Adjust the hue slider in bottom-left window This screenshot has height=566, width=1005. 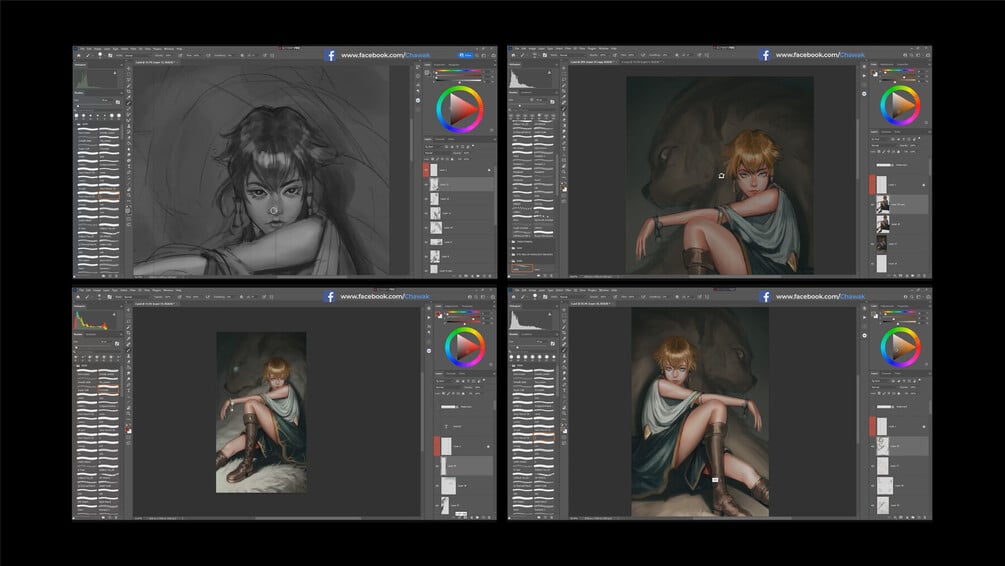pyautogui.click(x=463, y=312)
